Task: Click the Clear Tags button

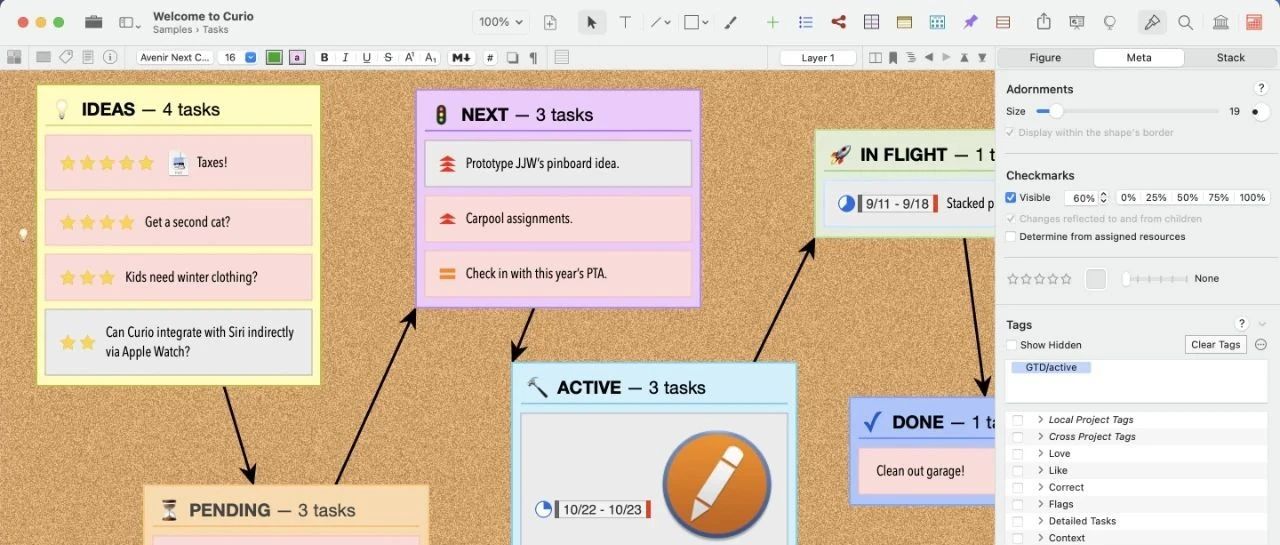Action: 1216,345
